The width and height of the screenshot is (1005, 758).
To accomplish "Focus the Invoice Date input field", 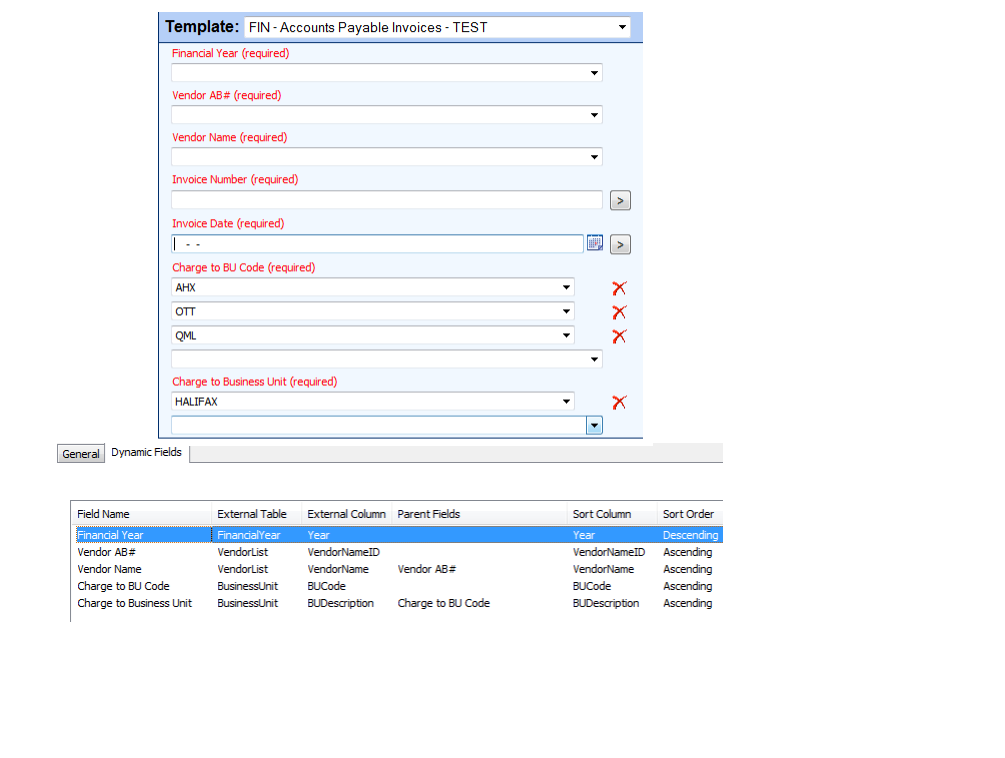I will 378,243.
